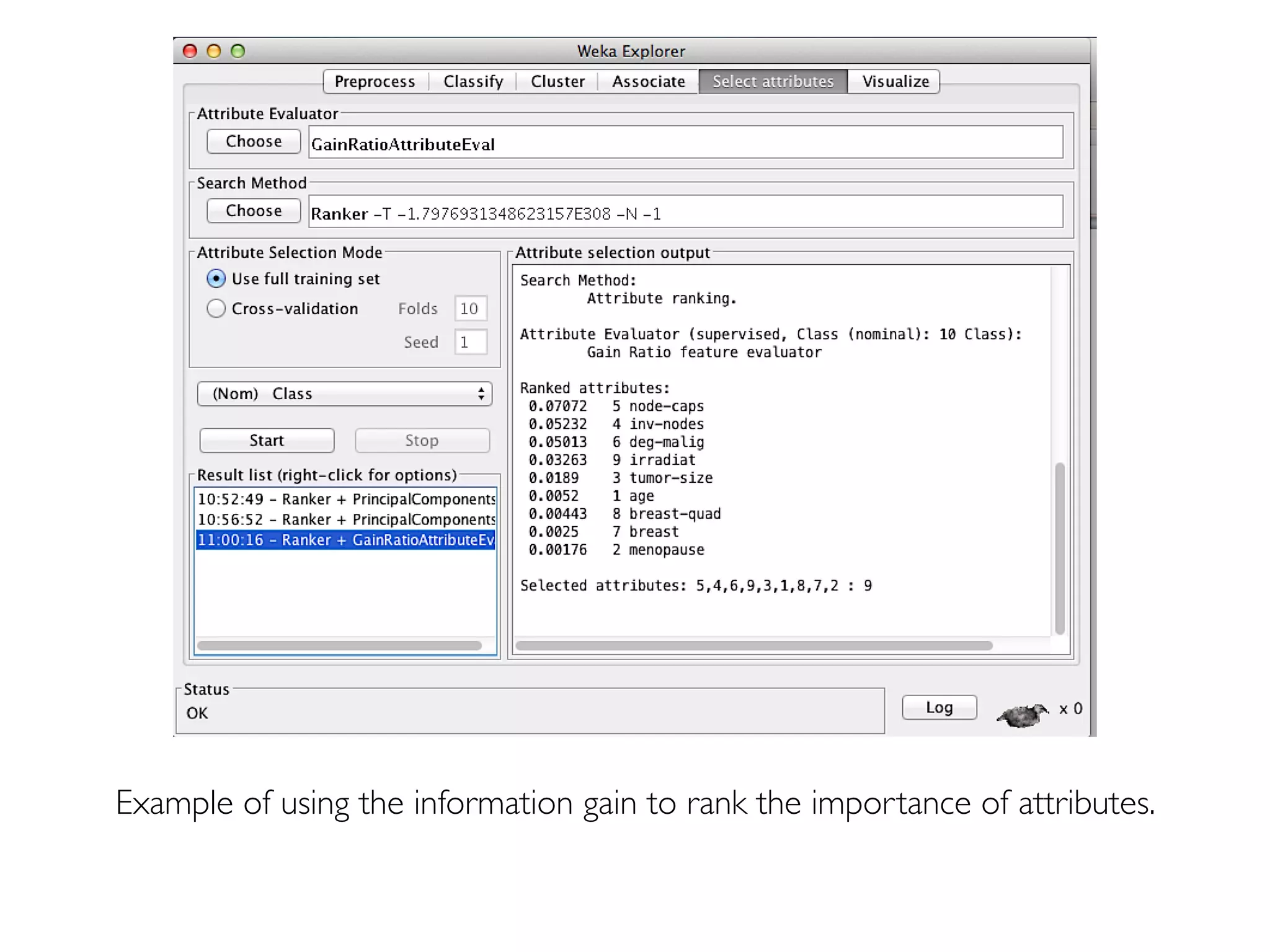The height and width of the screenshot is (952, 1270).
Task: Select the Cross-validation radio button
Action: click(216, 308)
